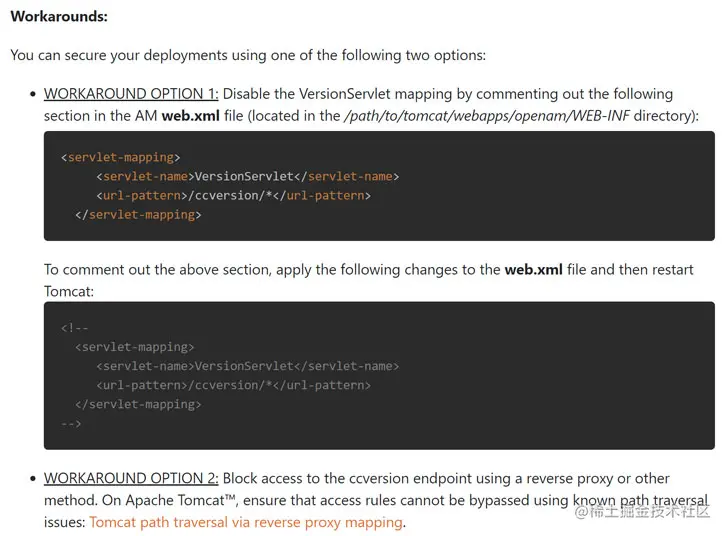The image size is (727, 536).
Task: Click the second bullet point marker
Action: click(32, 479)
